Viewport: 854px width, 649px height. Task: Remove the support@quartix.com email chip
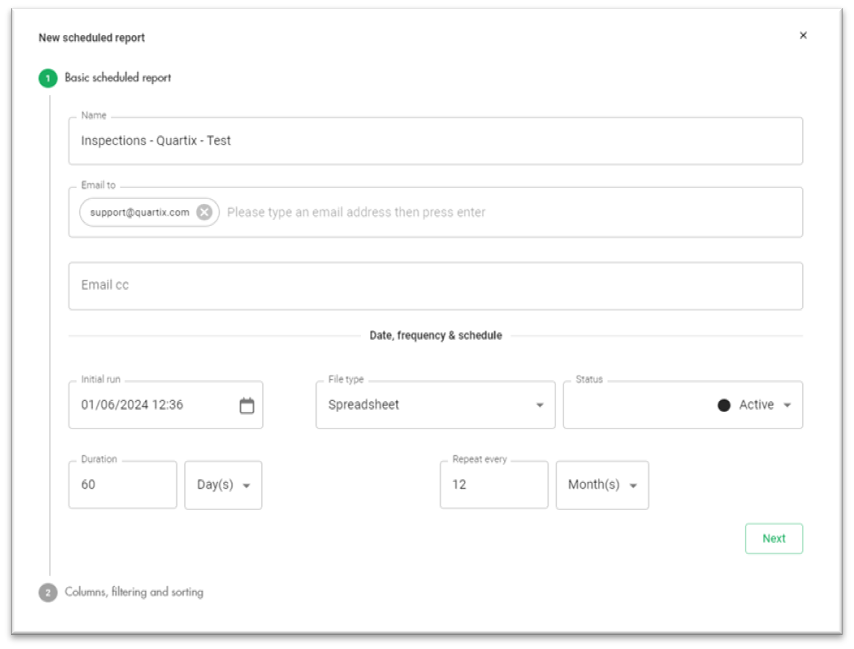203,211
